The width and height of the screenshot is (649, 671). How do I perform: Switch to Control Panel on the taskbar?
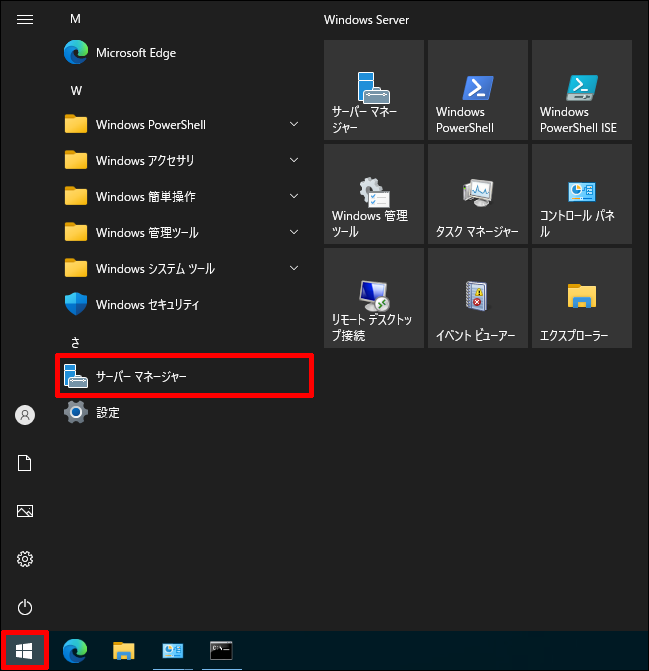coord(172,651)
